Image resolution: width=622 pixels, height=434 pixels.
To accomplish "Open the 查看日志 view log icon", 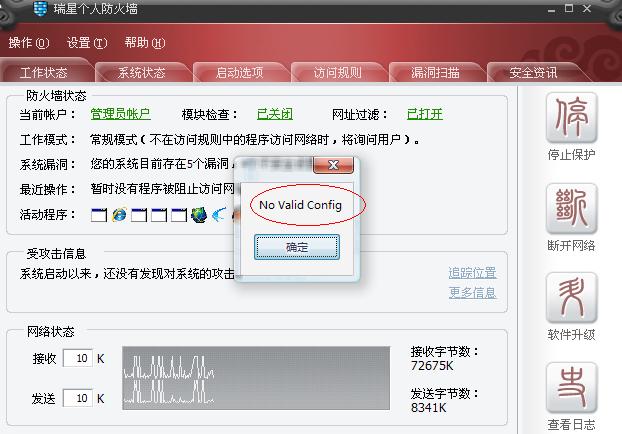I will click(x=572, y=388).
